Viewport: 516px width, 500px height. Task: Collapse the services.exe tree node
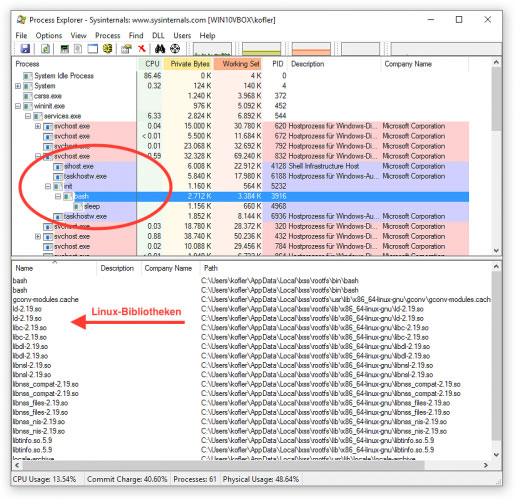pyautogui.click(x=28, y=116)
